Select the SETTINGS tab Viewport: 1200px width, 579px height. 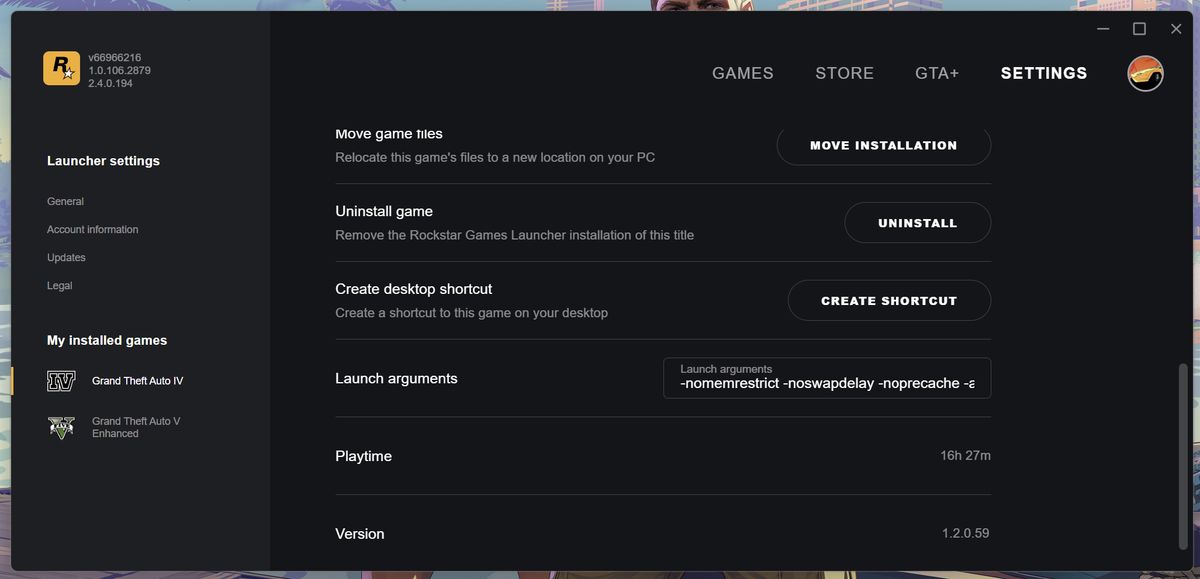click(1044, 73)
